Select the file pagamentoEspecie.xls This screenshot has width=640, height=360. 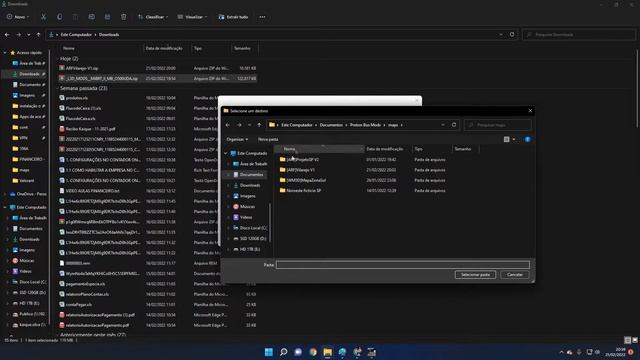[x=85, y=284]
